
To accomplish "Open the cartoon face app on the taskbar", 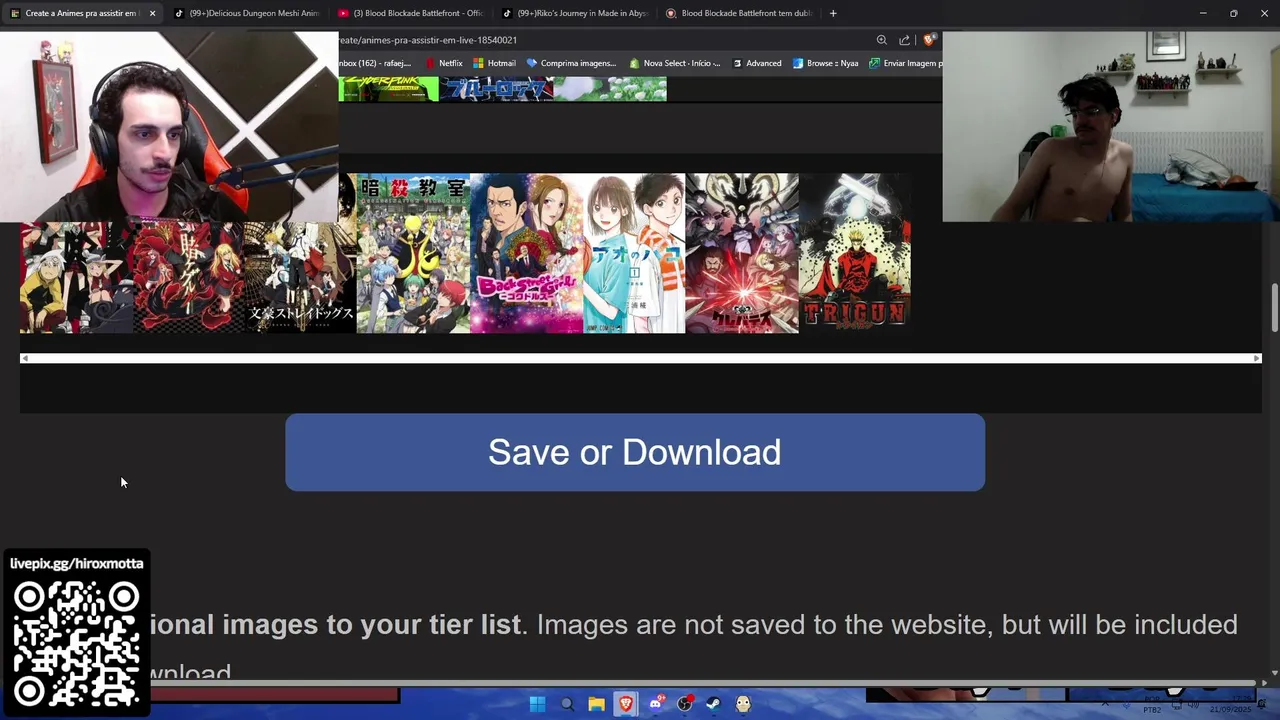I will [x=743, y=704].
